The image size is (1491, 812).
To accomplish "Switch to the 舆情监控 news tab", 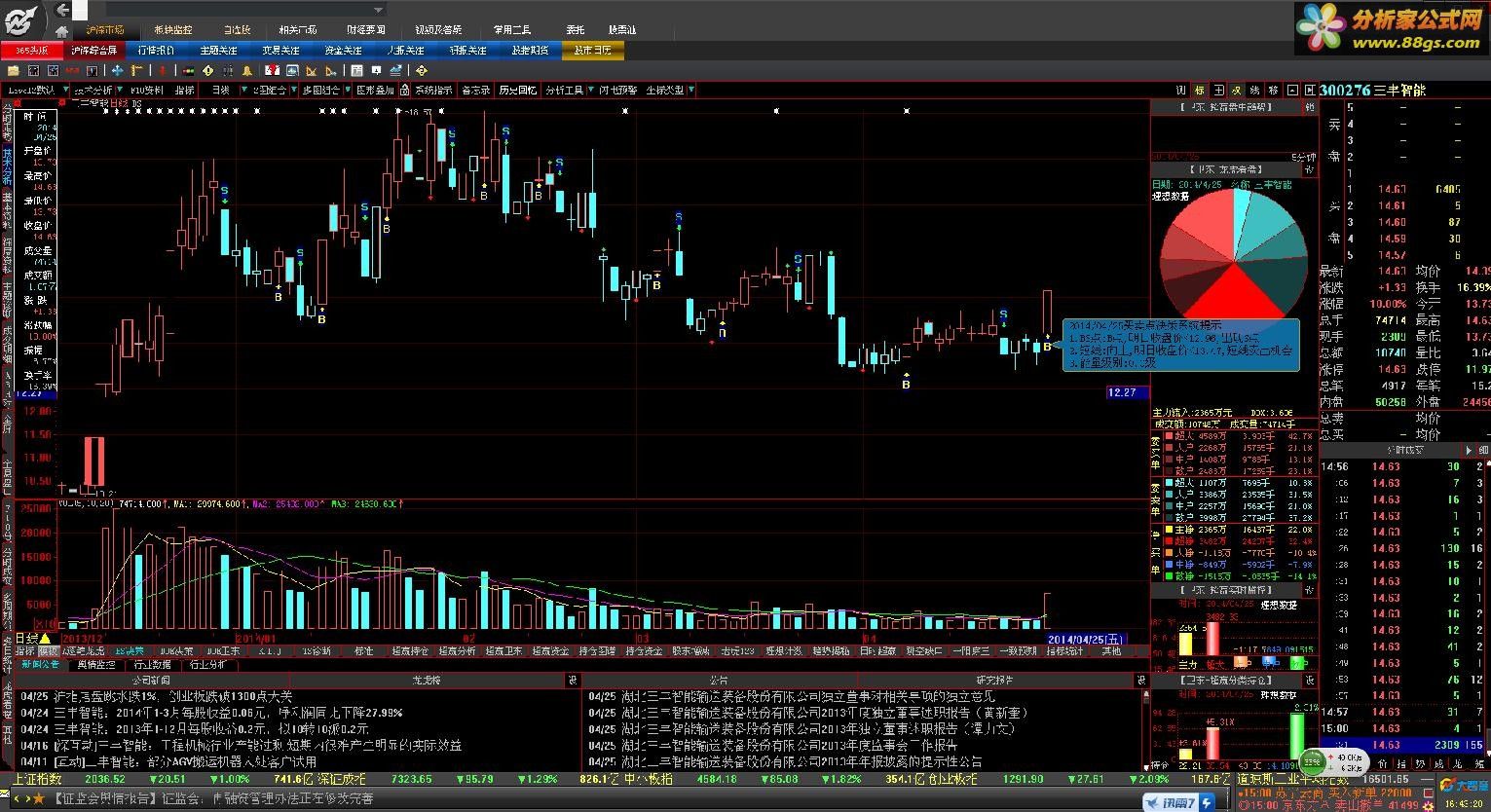I will (x=96, y=665).
